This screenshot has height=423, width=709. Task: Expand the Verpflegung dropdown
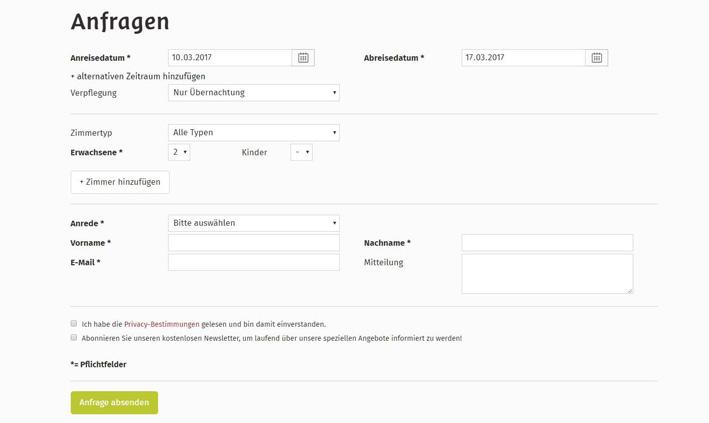coord(254,93)
